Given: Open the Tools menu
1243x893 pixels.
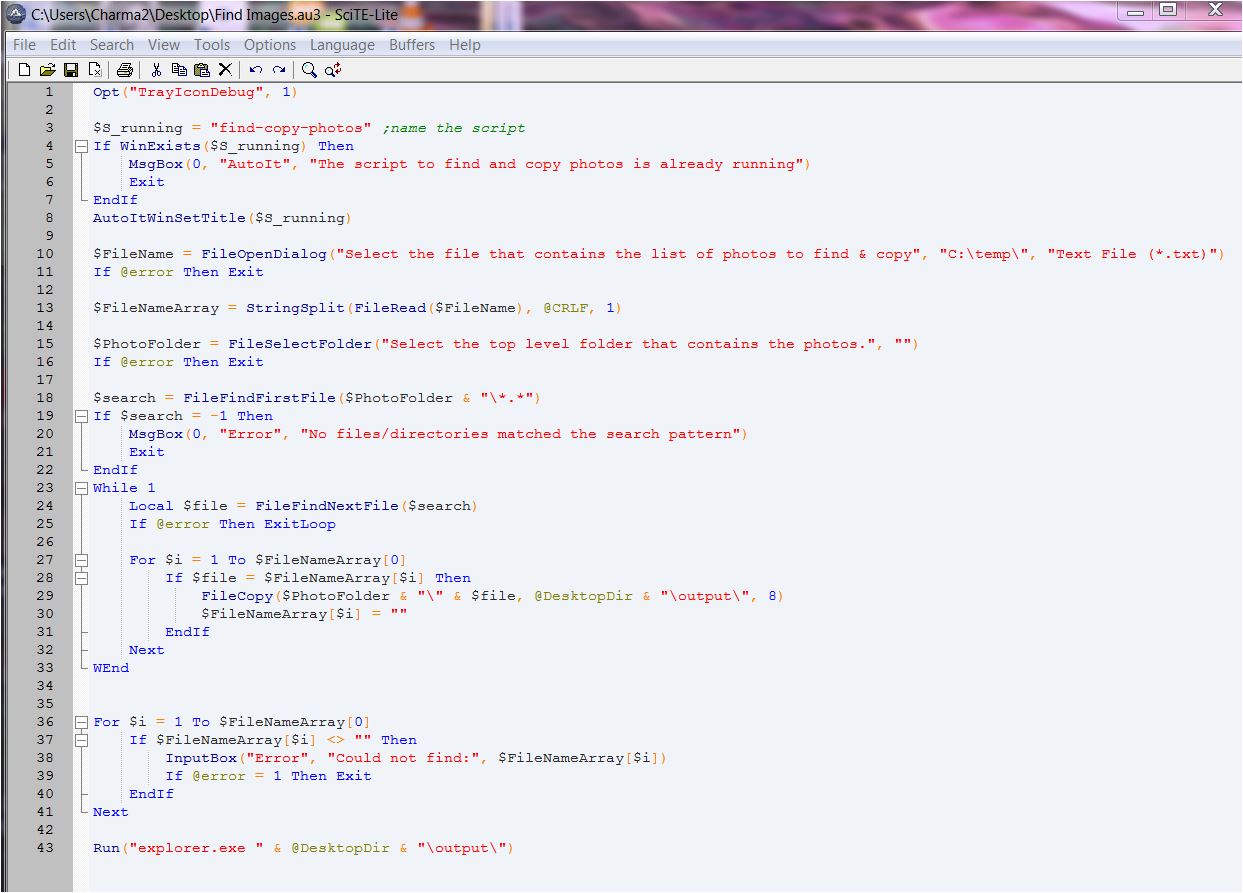Looking at the screenshot, I should [211, 45].
